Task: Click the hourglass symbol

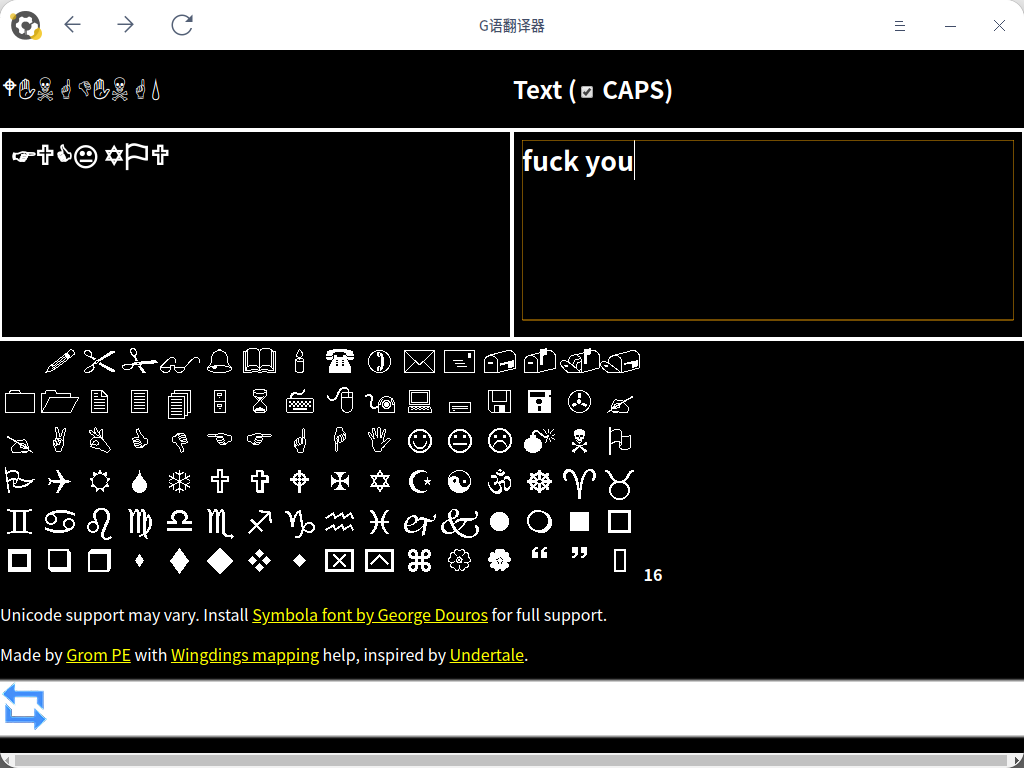Action: tap(260, 402)
